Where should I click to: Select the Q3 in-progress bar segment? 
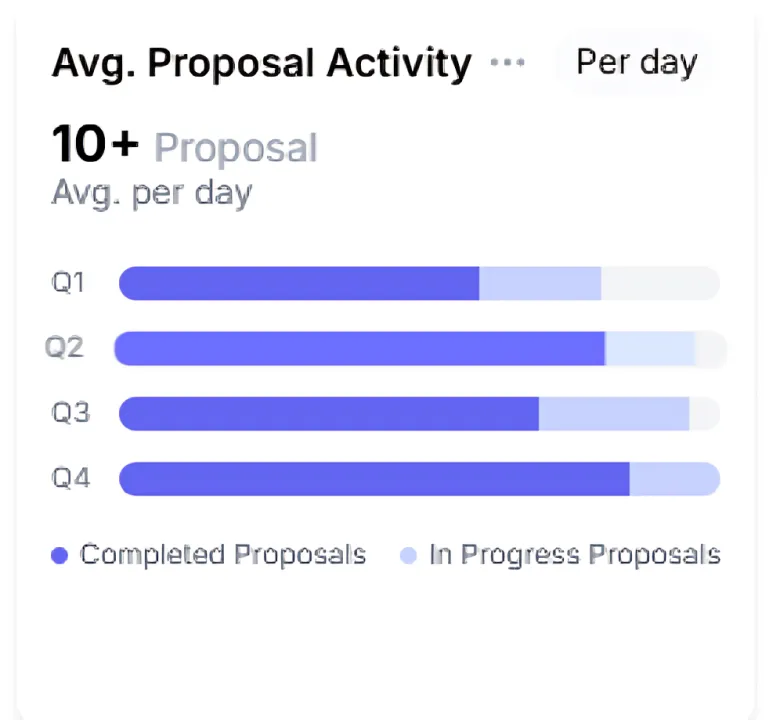click(614, 414)
